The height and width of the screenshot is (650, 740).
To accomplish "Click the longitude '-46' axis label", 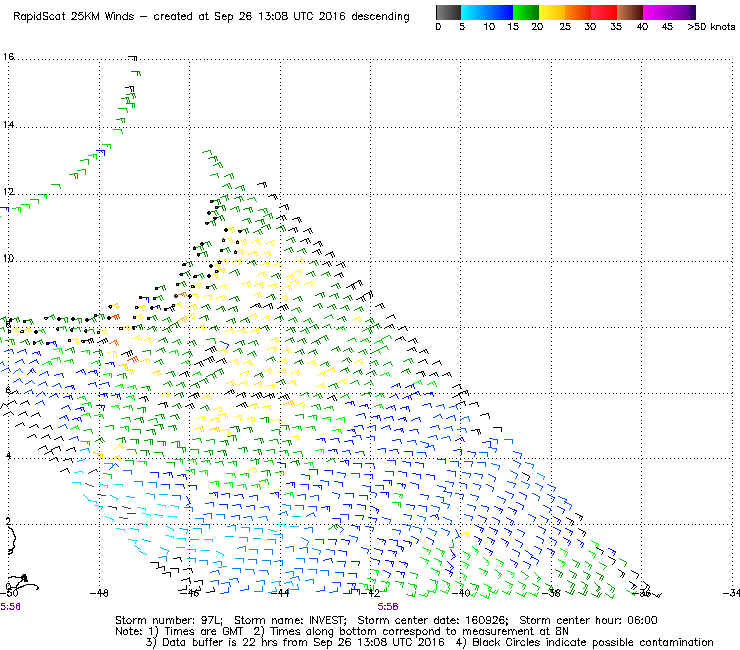I will click(190, 593).
